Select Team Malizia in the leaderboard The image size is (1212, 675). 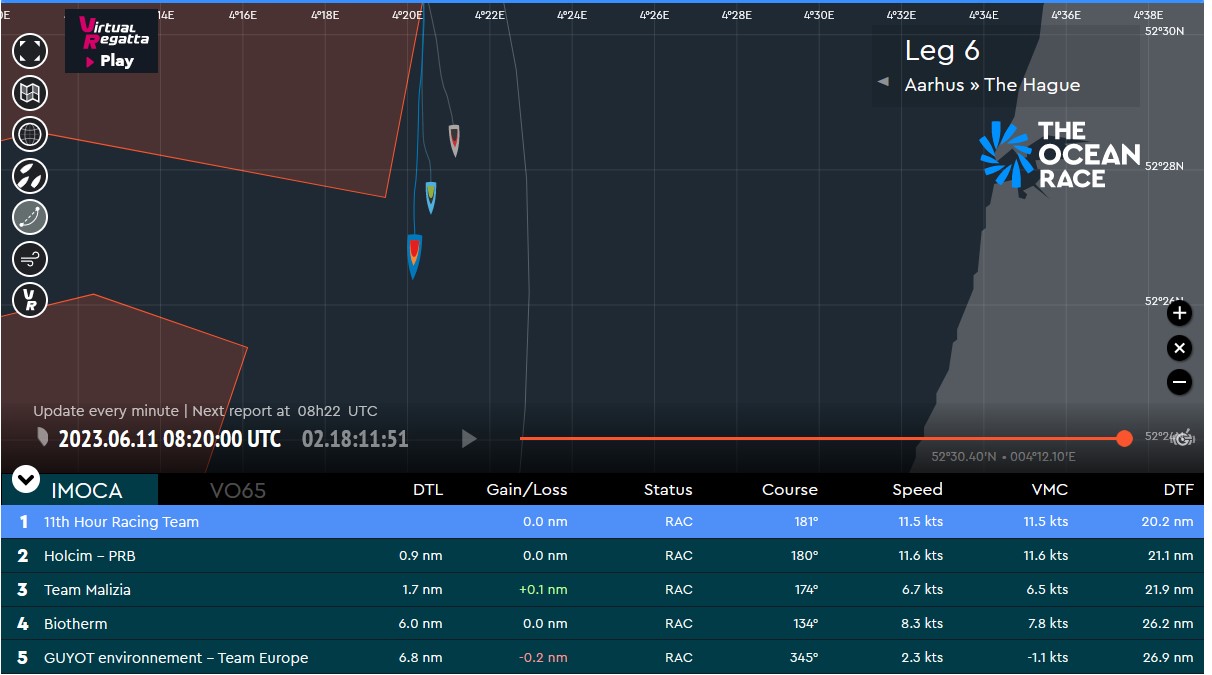point(87,590)
